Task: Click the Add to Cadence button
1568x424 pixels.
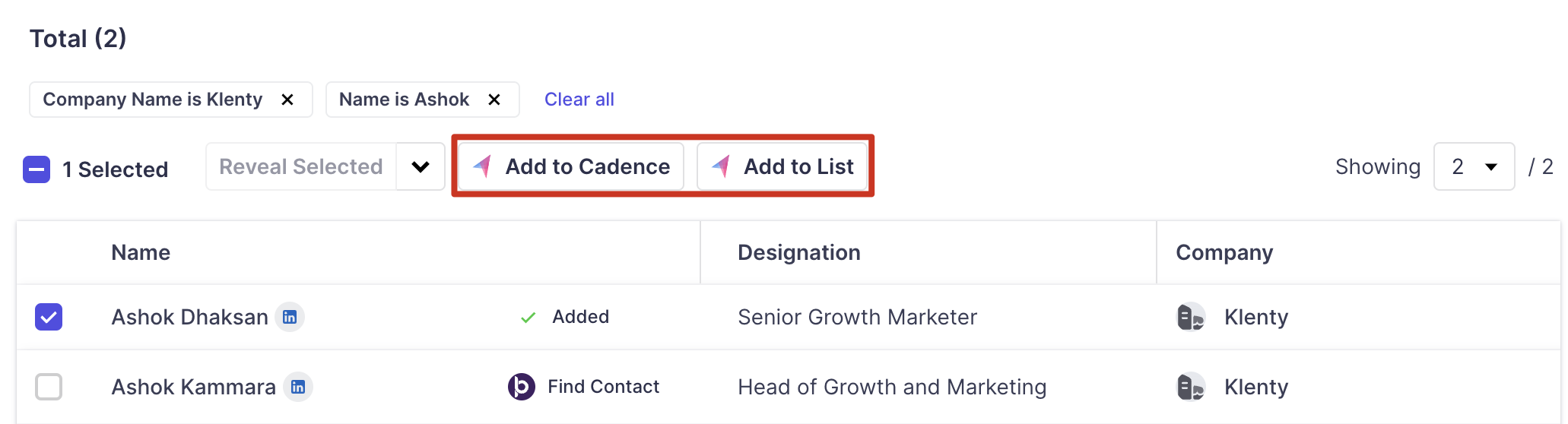Action: tap(571, 167)
